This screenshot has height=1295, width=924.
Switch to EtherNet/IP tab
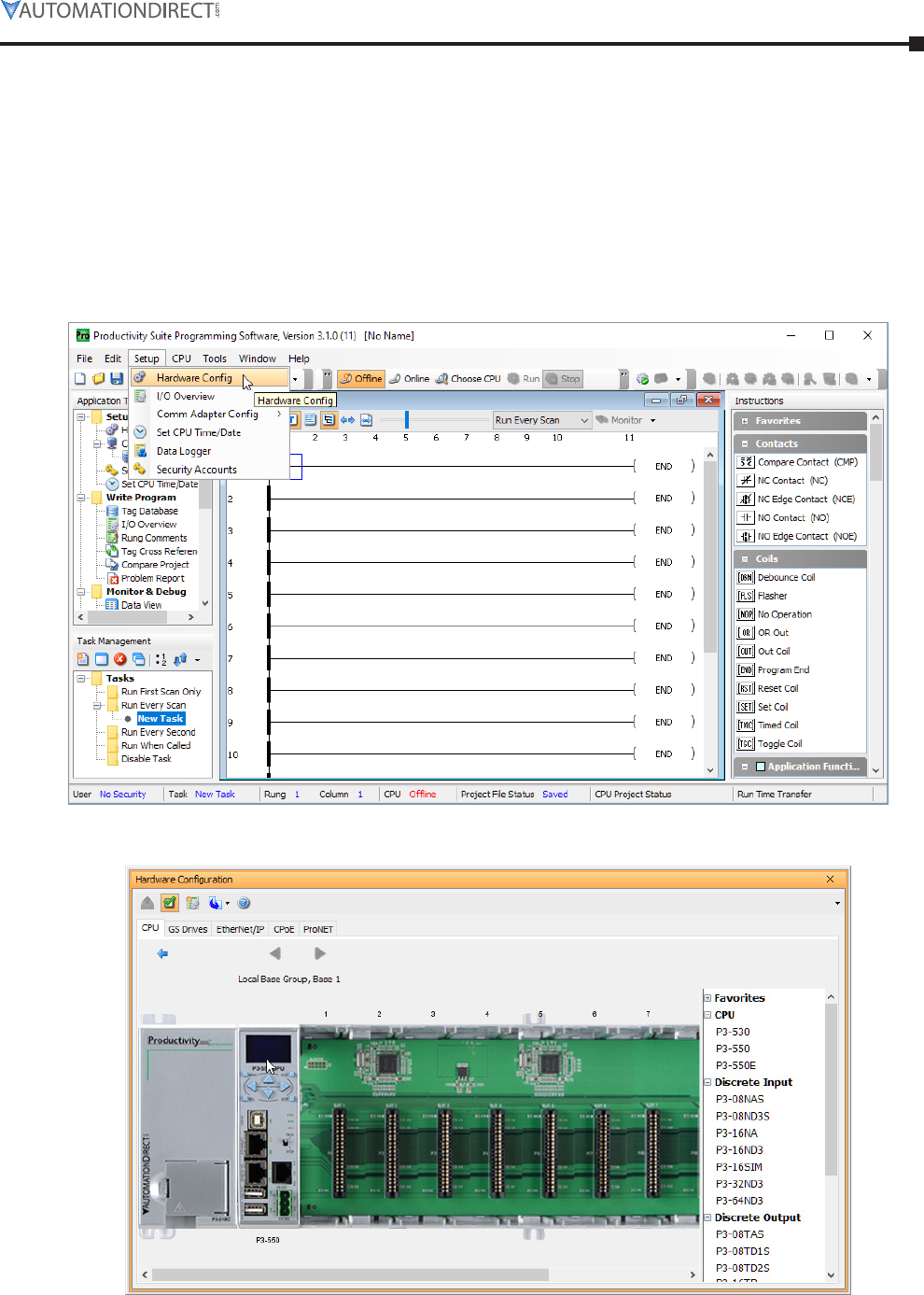point(240,929)
